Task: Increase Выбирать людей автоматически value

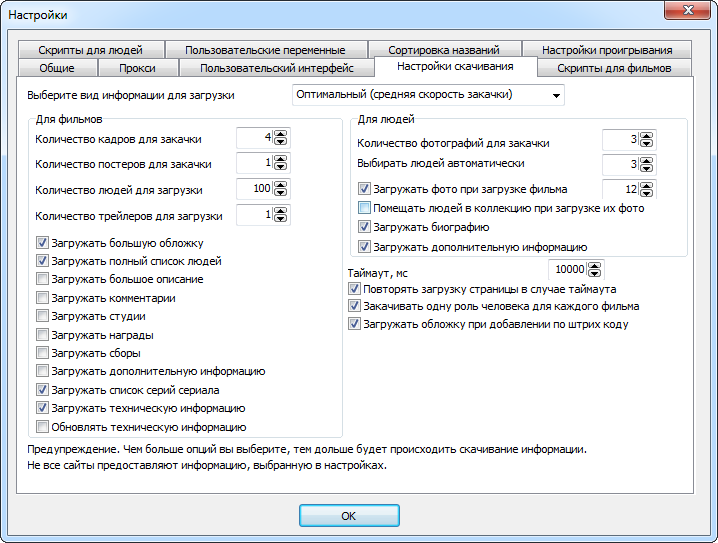Action: (647, 161)
